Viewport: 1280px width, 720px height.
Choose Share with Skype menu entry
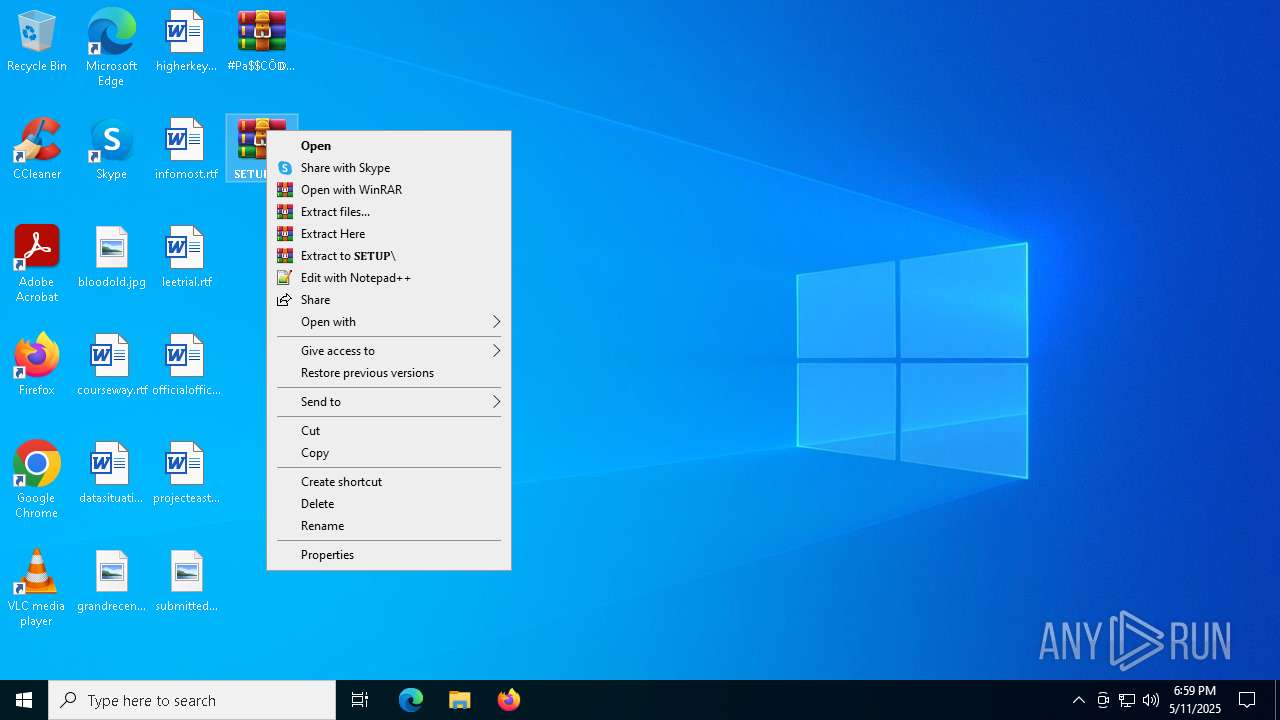tap(389, 168)
